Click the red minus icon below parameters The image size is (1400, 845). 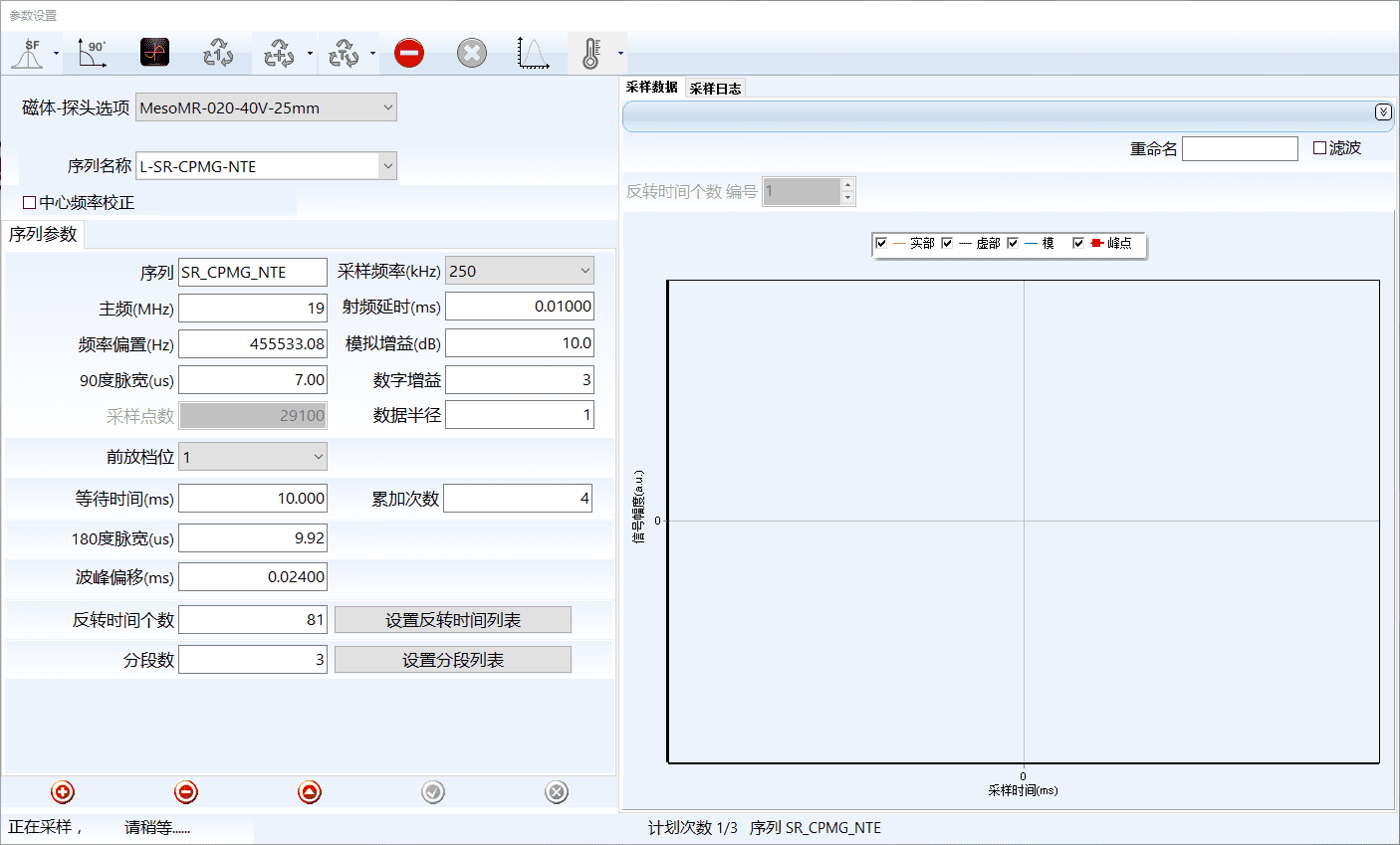(186, 792)
